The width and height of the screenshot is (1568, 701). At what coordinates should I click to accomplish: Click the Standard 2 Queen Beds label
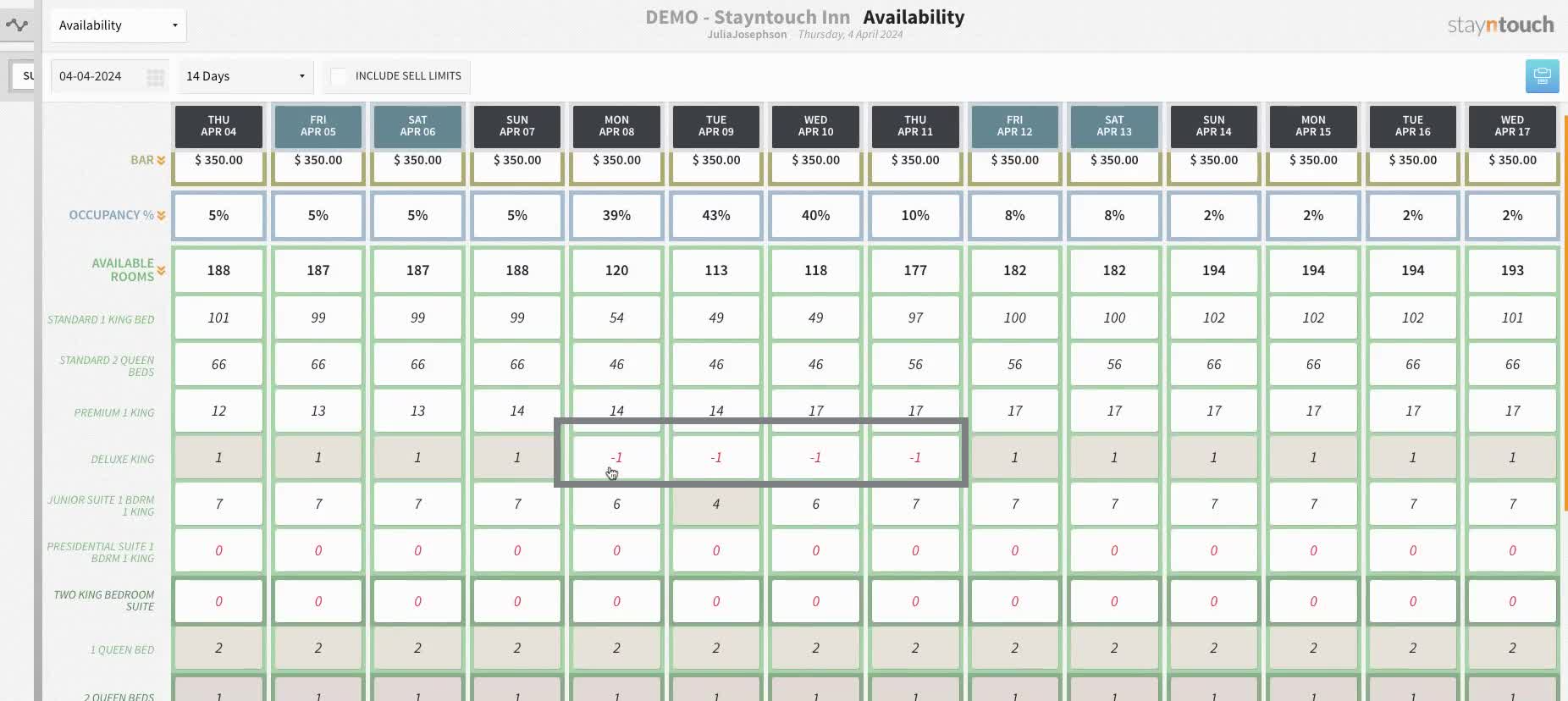click(x=107, y=366)
